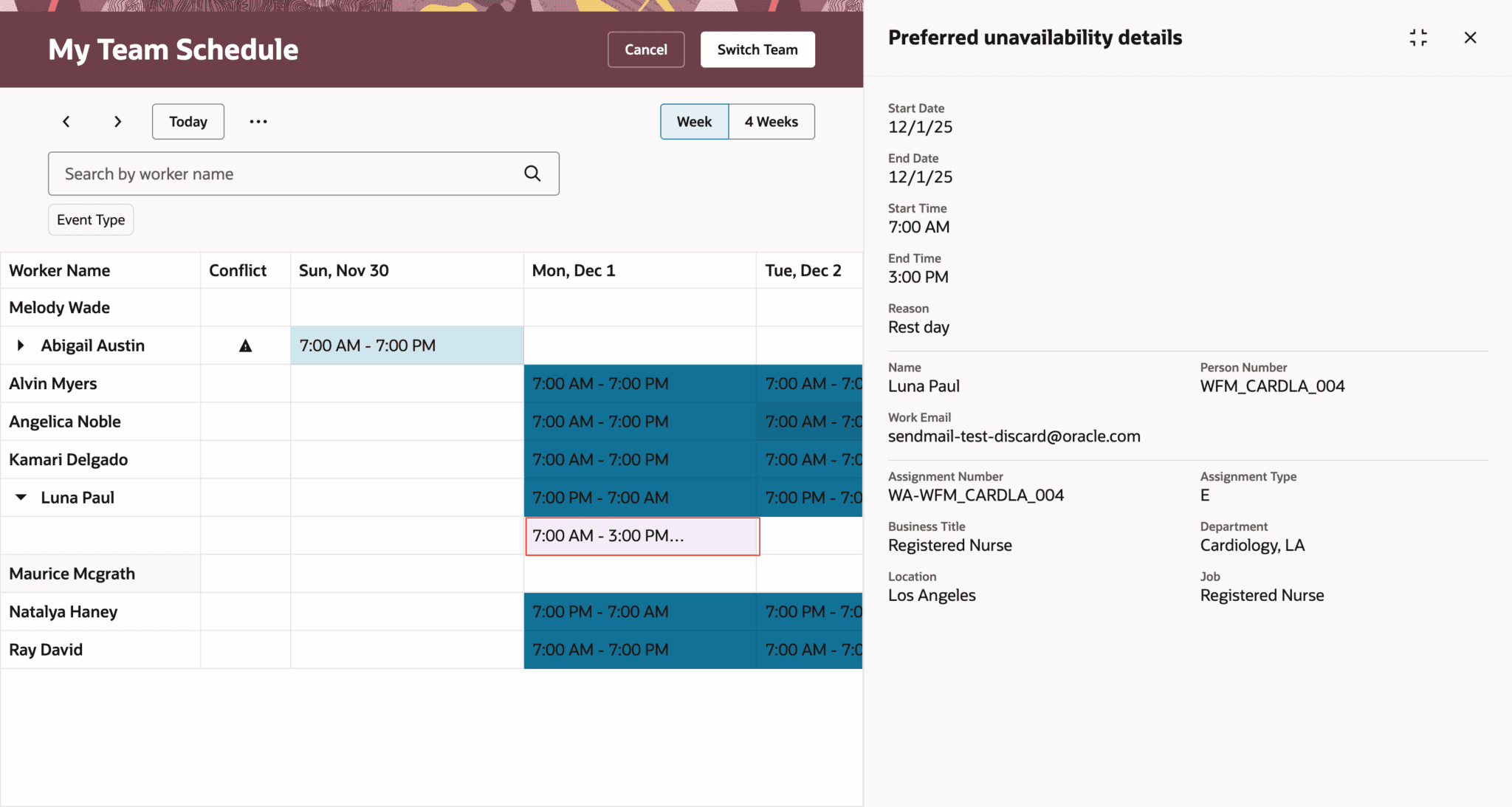Select the Worker Name column header
Image resolution: width=1512 pixels, height=807 pixels.
point(60,270)
